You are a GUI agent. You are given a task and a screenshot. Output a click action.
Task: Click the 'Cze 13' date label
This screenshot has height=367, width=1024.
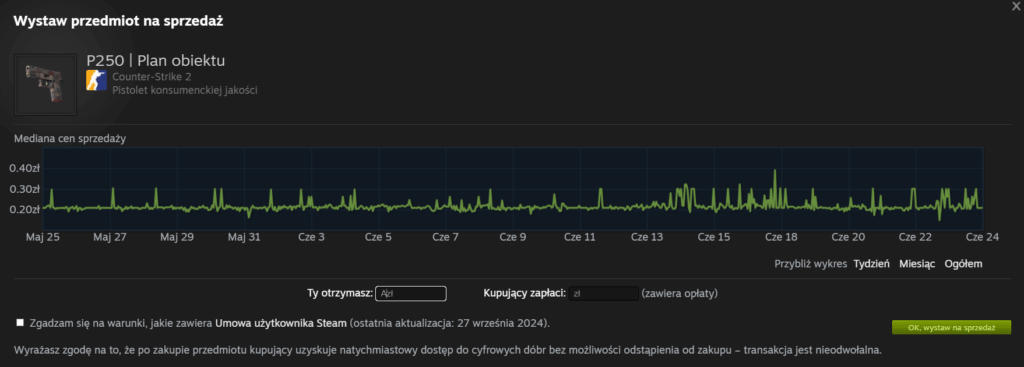[647, 237]
